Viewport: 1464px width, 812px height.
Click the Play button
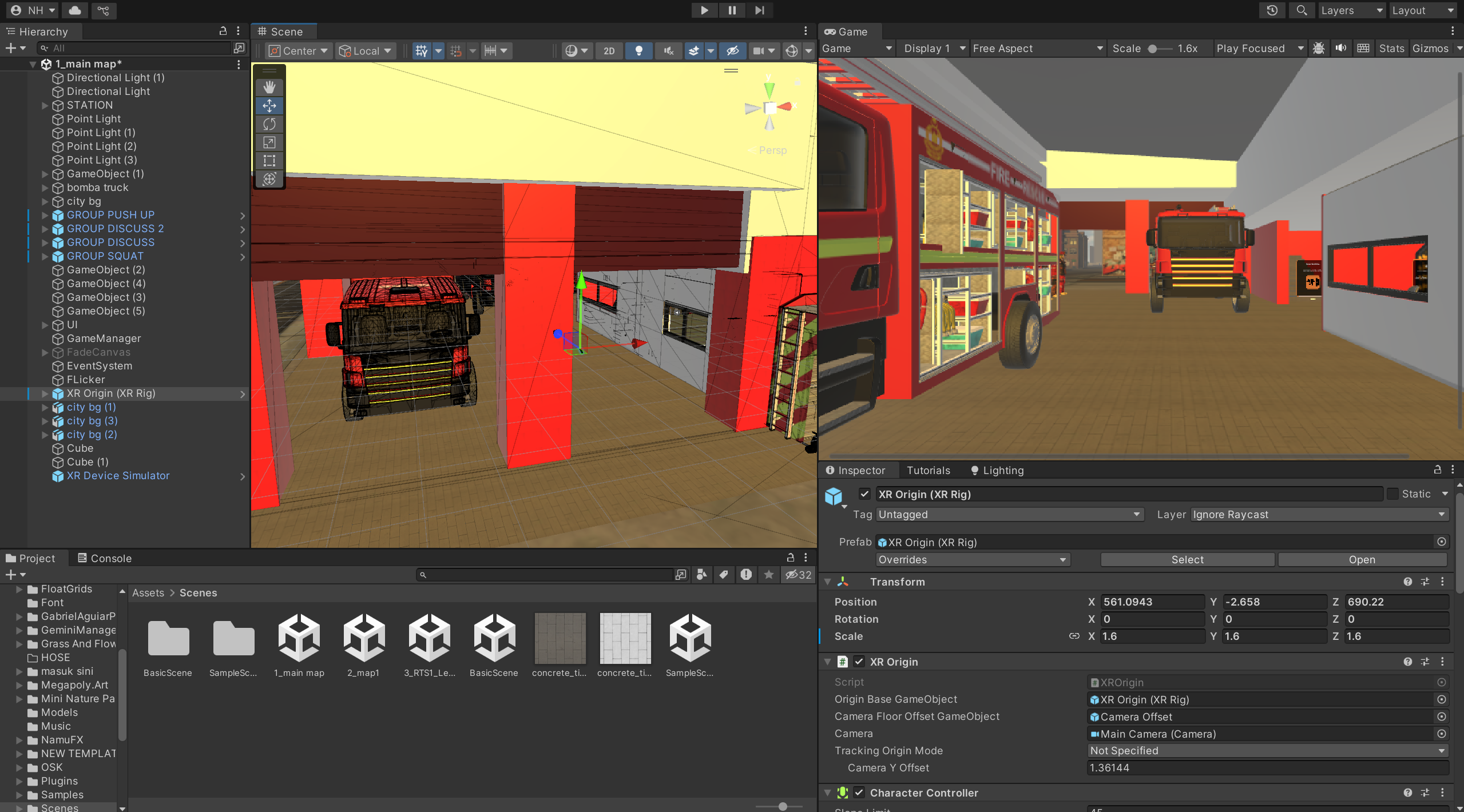(x=704, y=10)
